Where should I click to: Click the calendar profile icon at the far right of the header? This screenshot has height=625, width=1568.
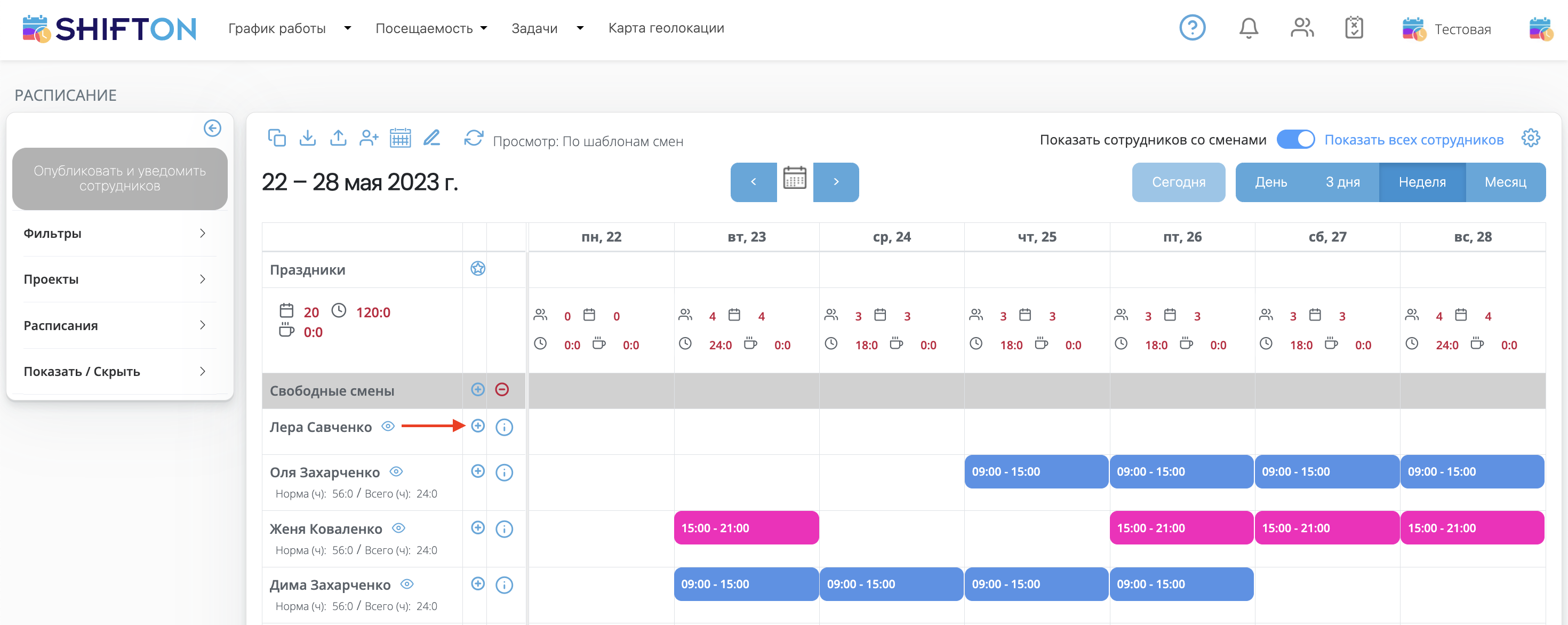(1540, 29)
